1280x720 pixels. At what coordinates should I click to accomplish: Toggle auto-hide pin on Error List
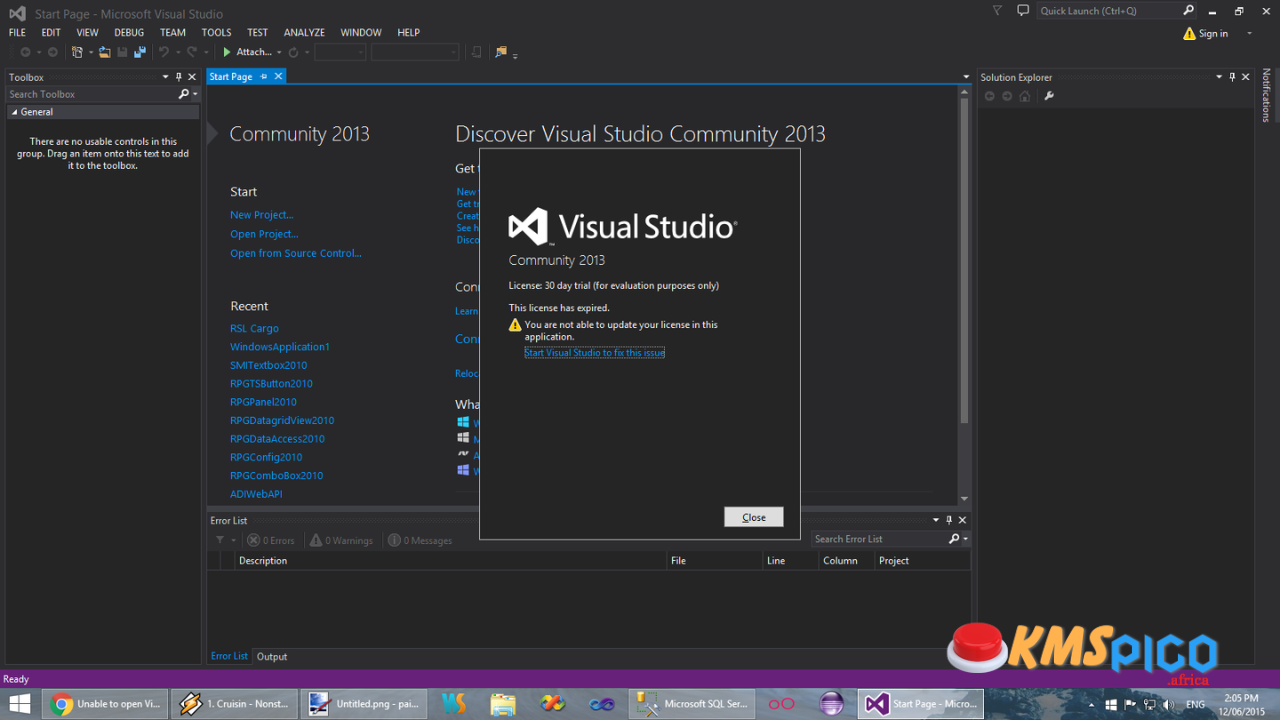click(949, 520)
